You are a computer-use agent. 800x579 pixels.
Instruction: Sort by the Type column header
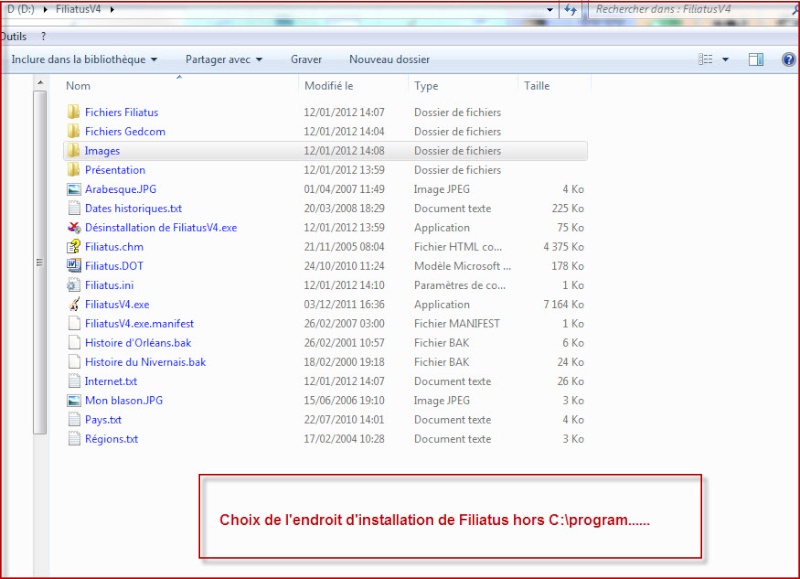(x=426, y=86)
